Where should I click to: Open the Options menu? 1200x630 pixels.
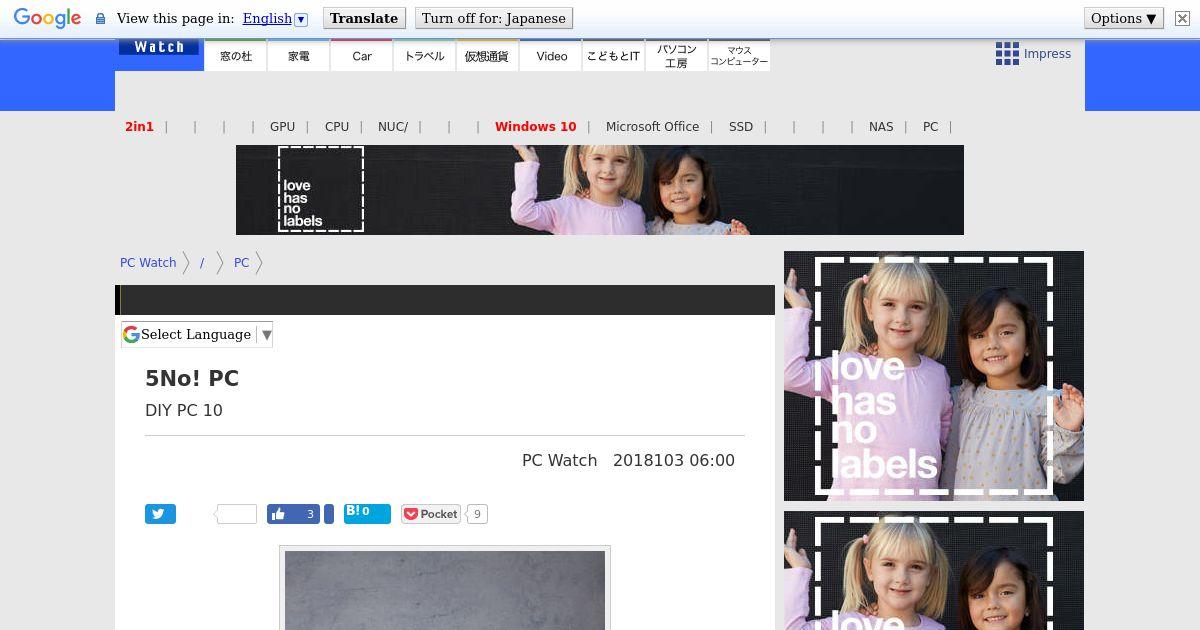click(x=1124, y=18)
